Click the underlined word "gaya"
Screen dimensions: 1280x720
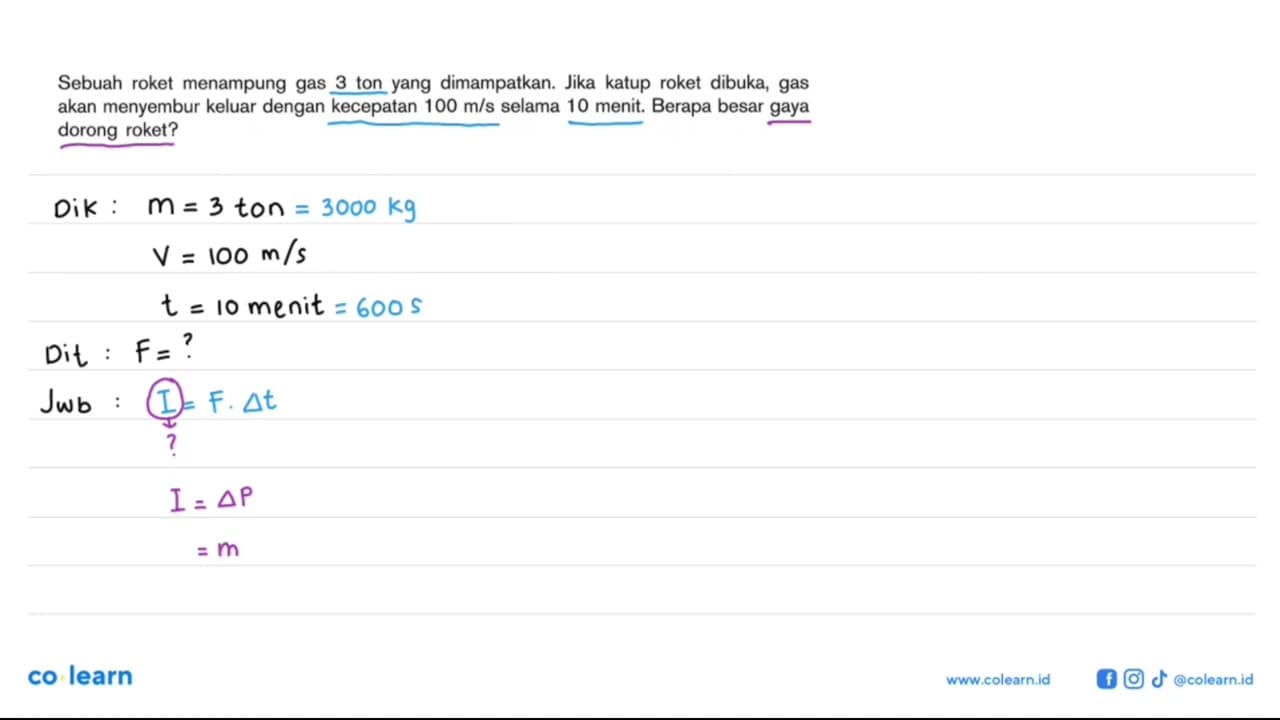coord(789,106)
